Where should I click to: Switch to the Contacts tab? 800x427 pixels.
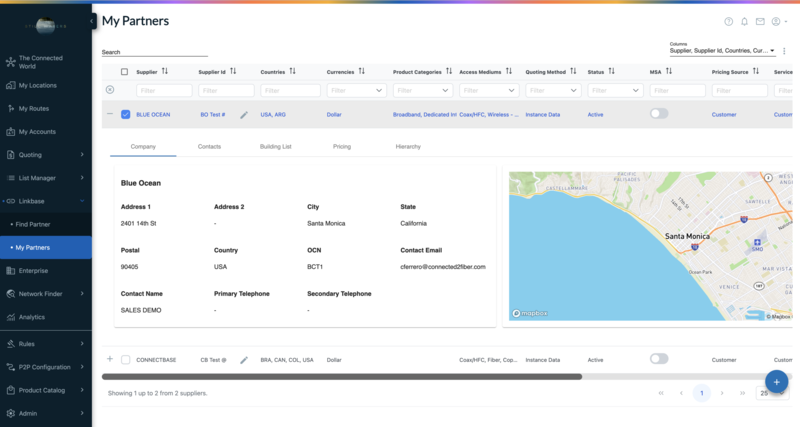(209, 146)
